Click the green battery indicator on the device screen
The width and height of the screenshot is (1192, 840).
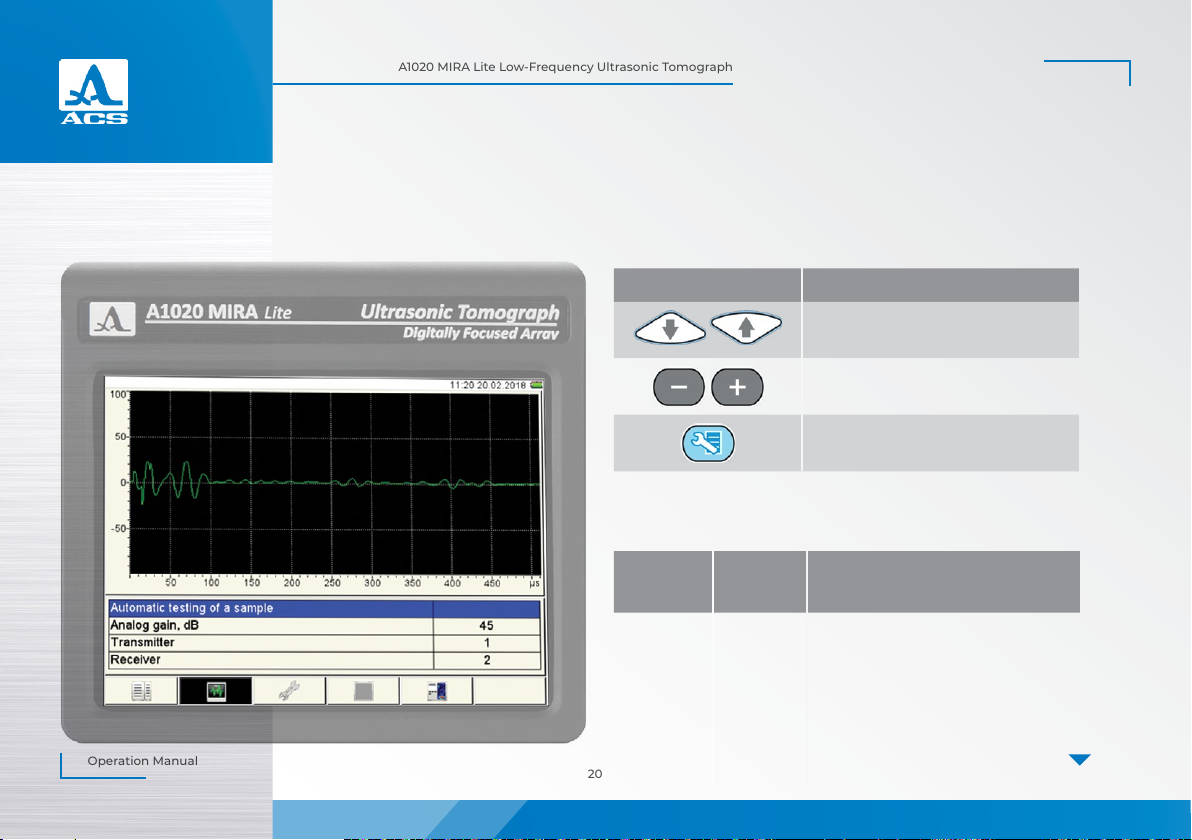537,385
